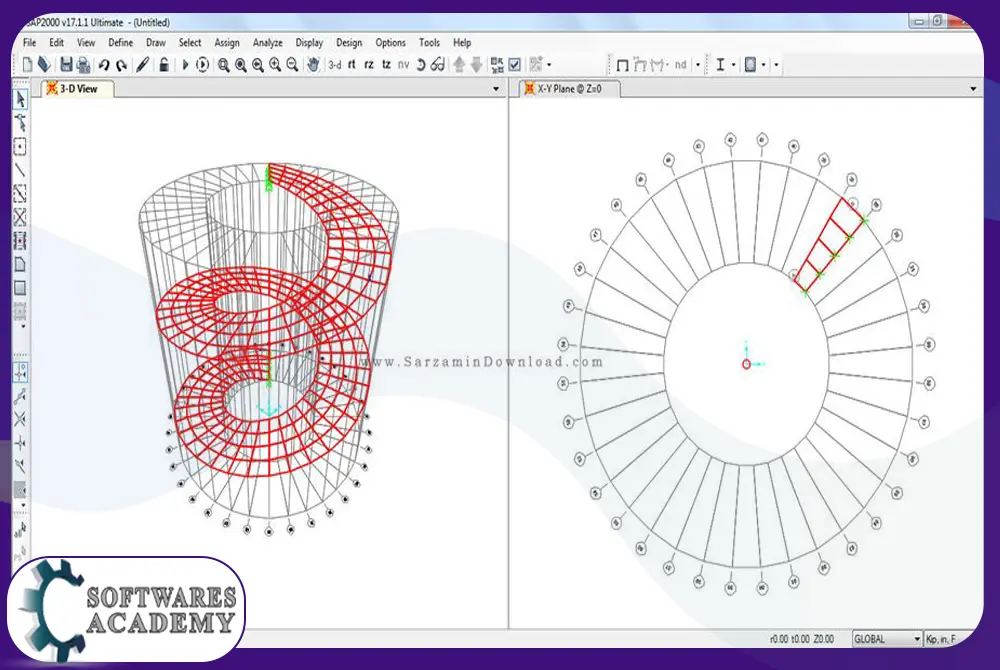
Task: Zoom out with the minus magnifier
Action: point(293,64)
